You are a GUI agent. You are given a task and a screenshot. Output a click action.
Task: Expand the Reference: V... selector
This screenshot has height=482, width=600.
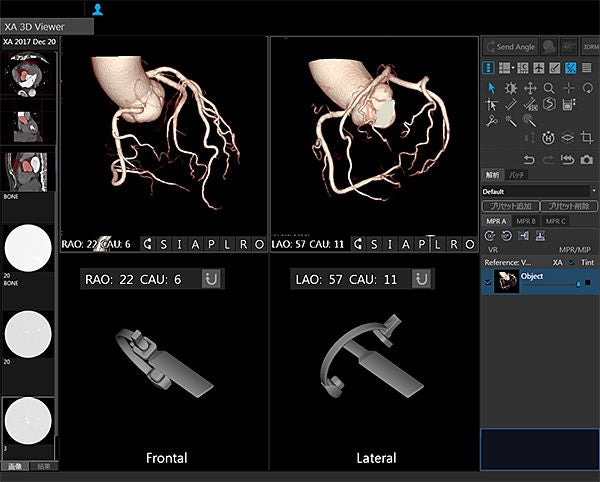tap(507, 262)
